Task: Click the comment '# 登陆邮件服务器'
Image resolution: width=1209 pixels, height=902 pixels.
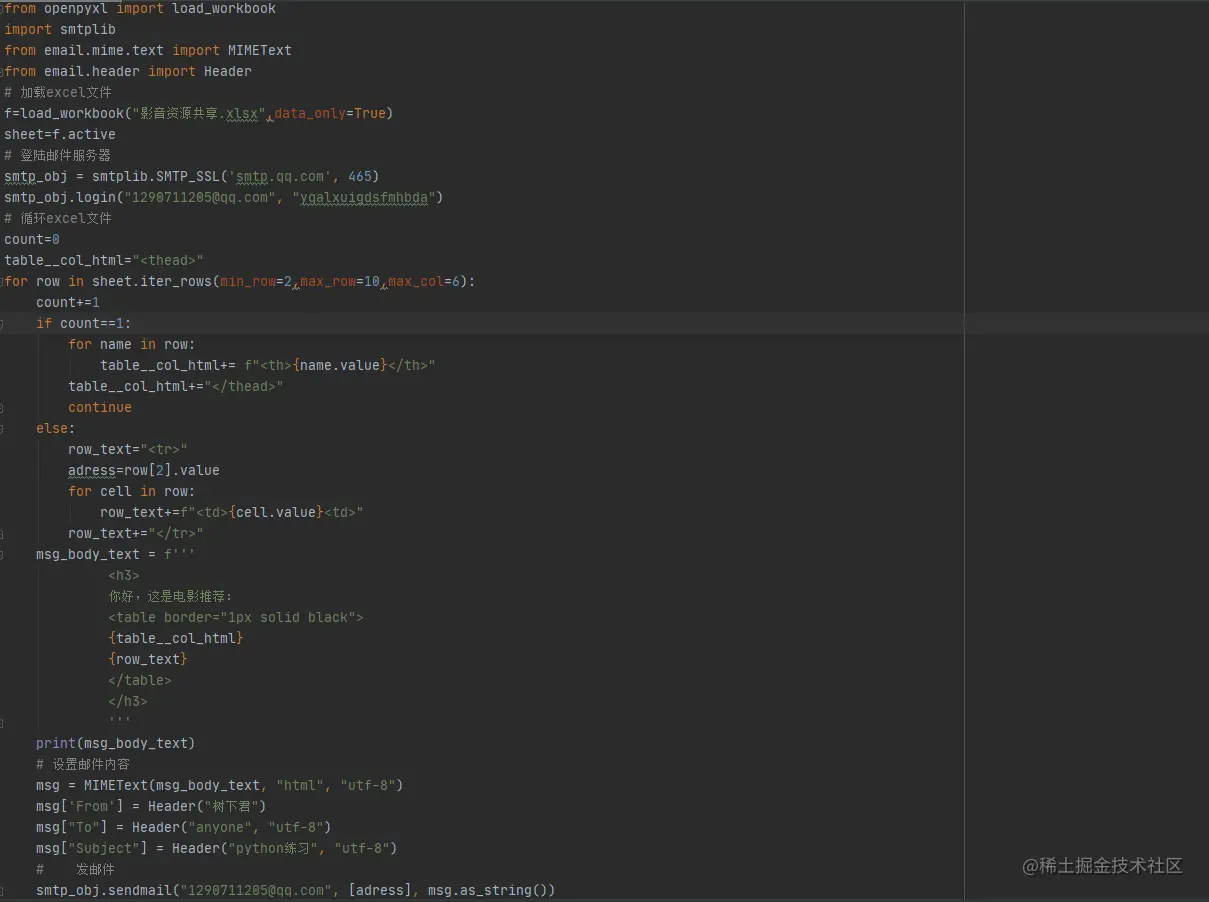Action: click(58, 155)
